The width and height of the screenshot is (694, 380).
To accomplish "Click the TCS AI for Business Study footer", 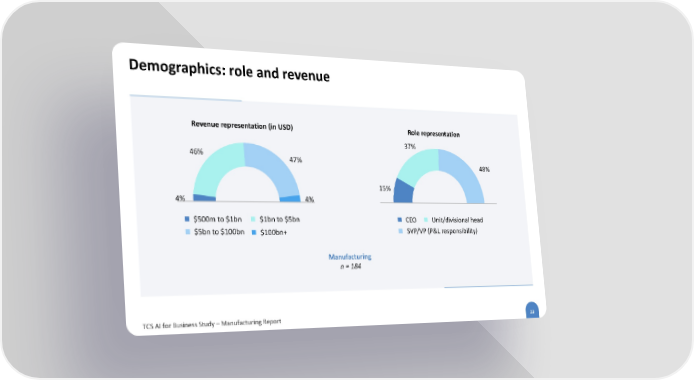I will point(212,324).
